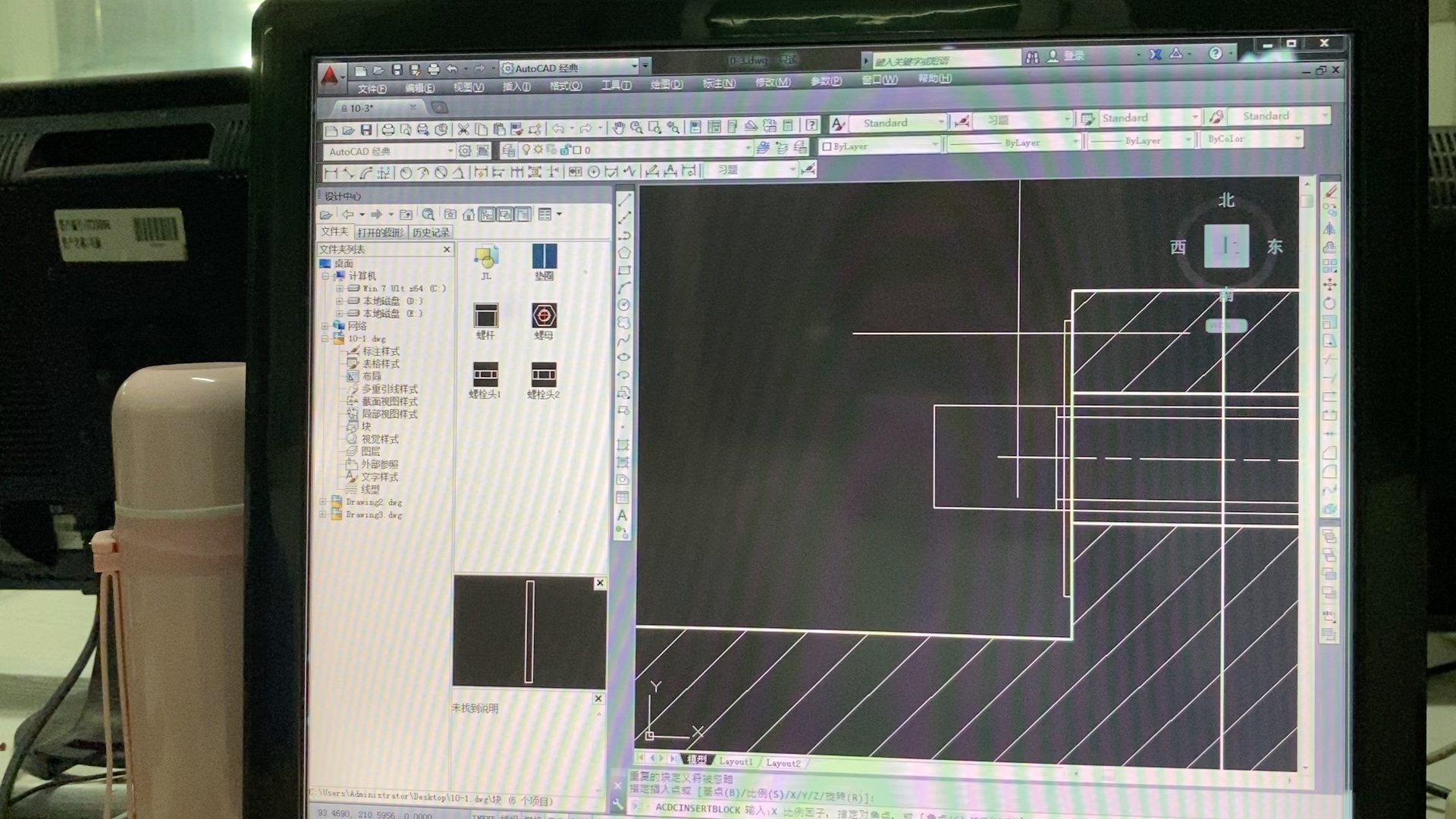Click the Design Center Search icon
This screenshot has height=819, width=1456.
click(x=428, y=215)
